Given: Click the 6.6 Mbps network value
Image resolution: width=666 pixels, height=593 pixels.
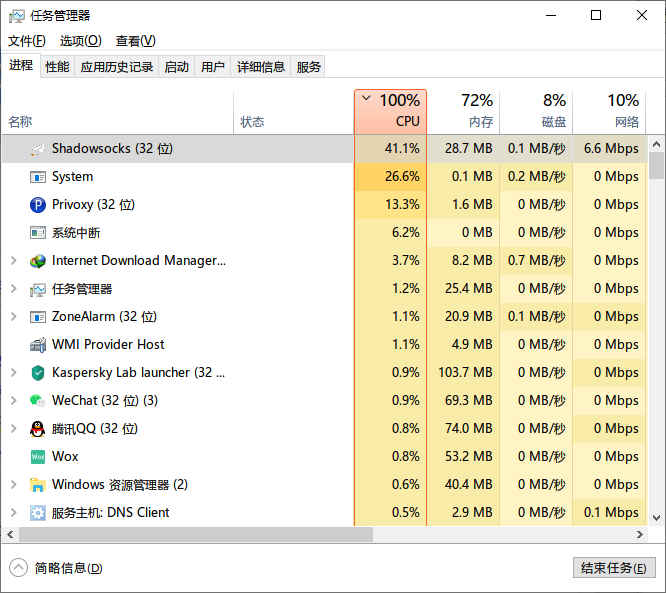Looking at the screenshot, I should [x=611, y=149].
